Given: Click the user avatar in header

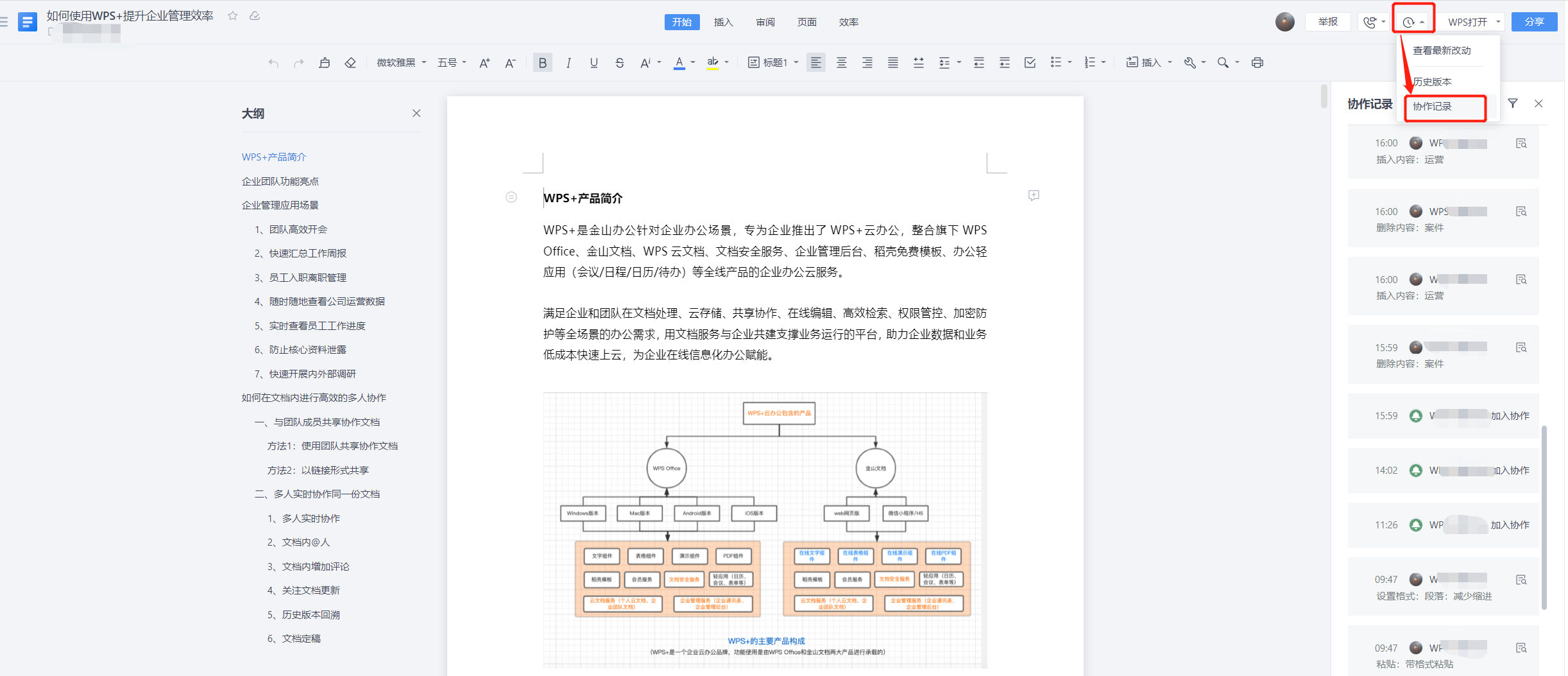Looking at the screenshot, I should 1284,22.
